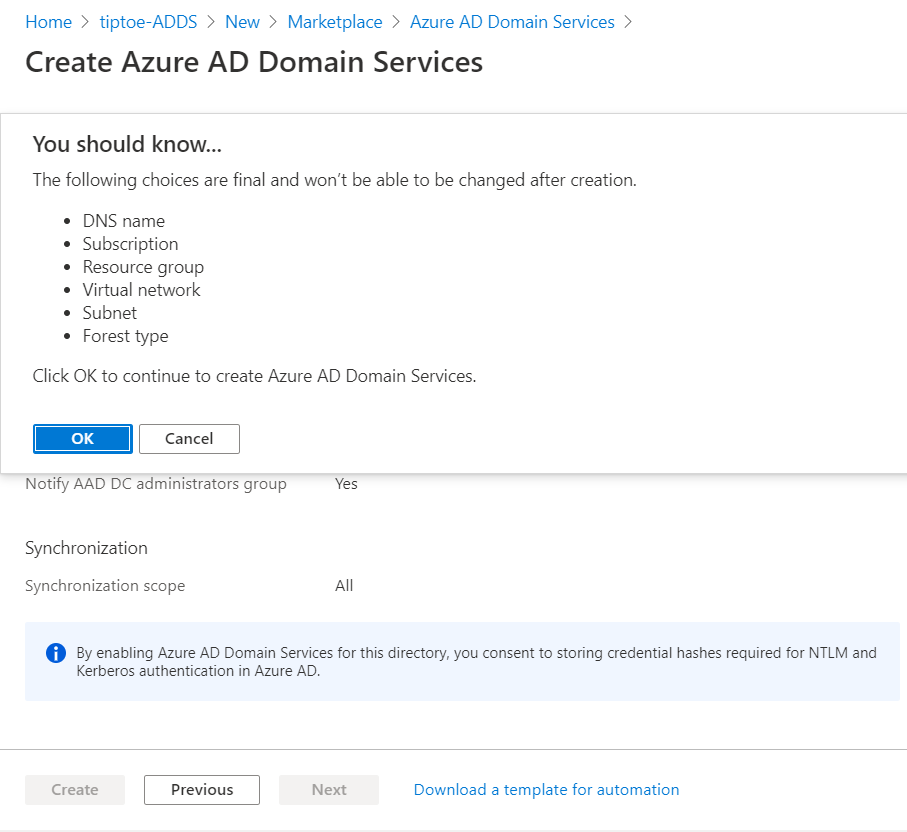
Task: Click 'Notify AAD DC administrators group' label
Action: pyautogui.click(x=156, y=484)
